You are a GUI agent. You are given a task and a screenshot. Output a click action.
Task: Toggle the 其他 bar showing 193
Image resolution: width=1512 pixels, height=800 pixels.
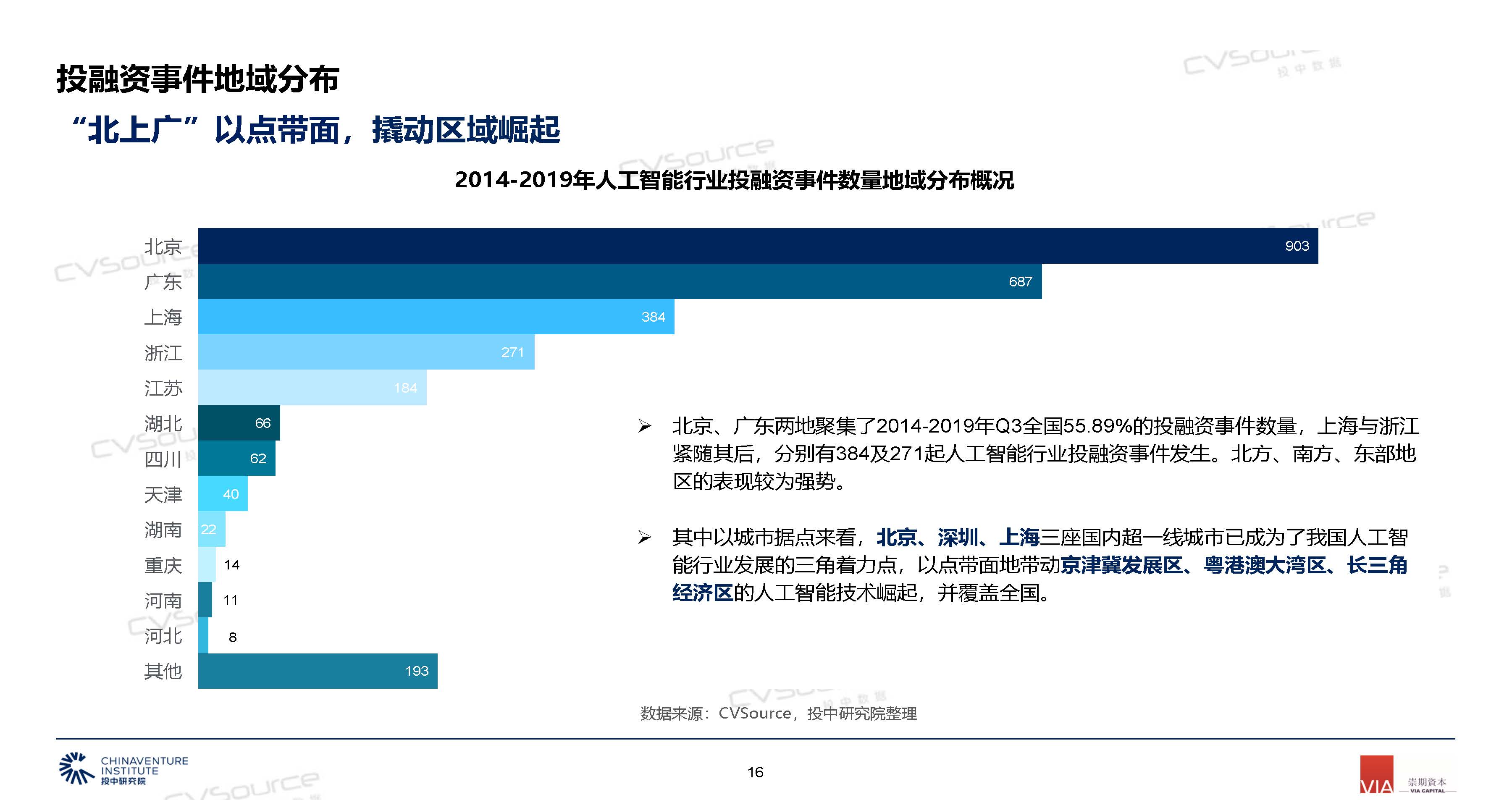point(317,670)
